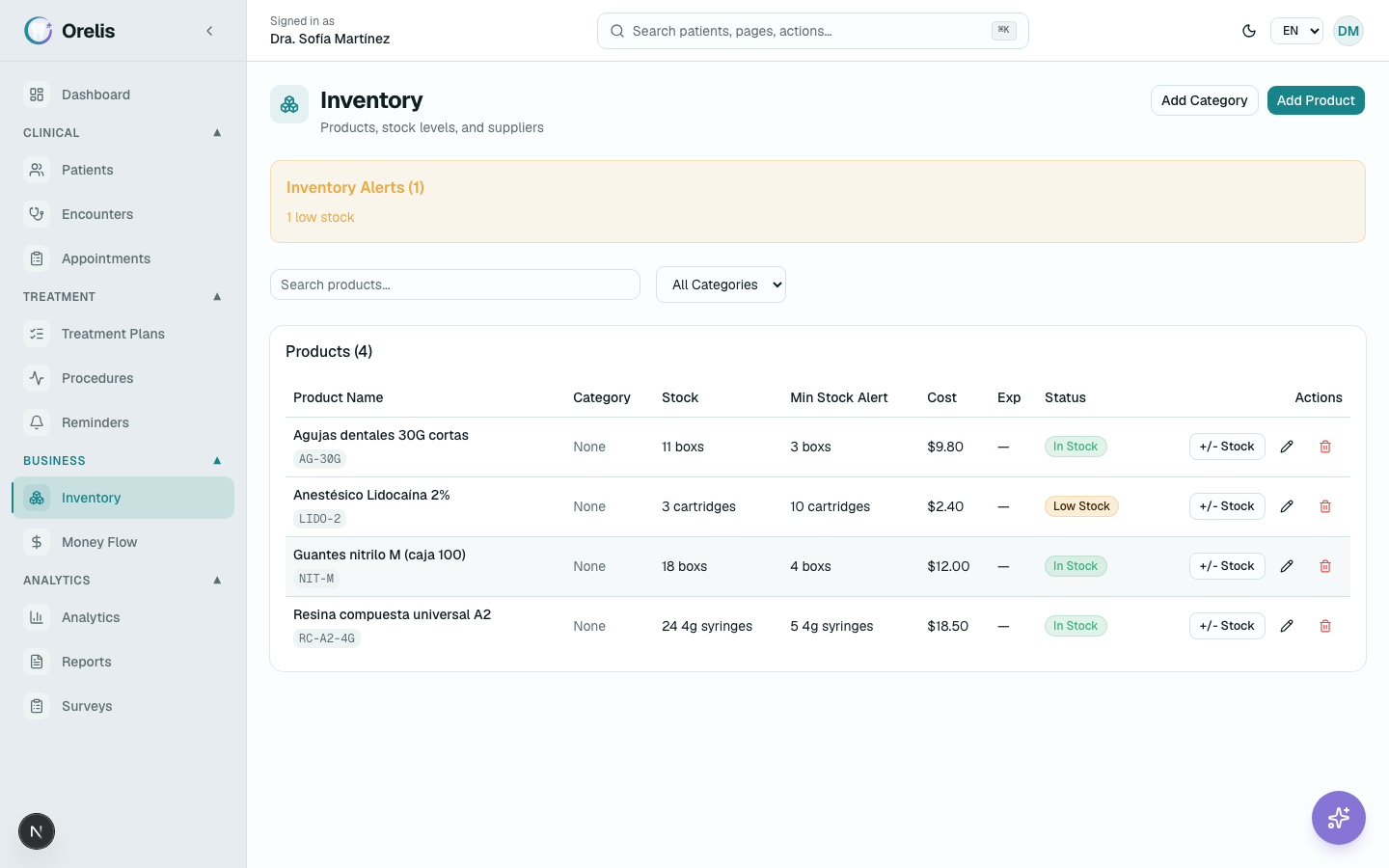The image size is (1389, 868).
Task: Click the AG-30G SKU tag
Action: click(320, 459)
